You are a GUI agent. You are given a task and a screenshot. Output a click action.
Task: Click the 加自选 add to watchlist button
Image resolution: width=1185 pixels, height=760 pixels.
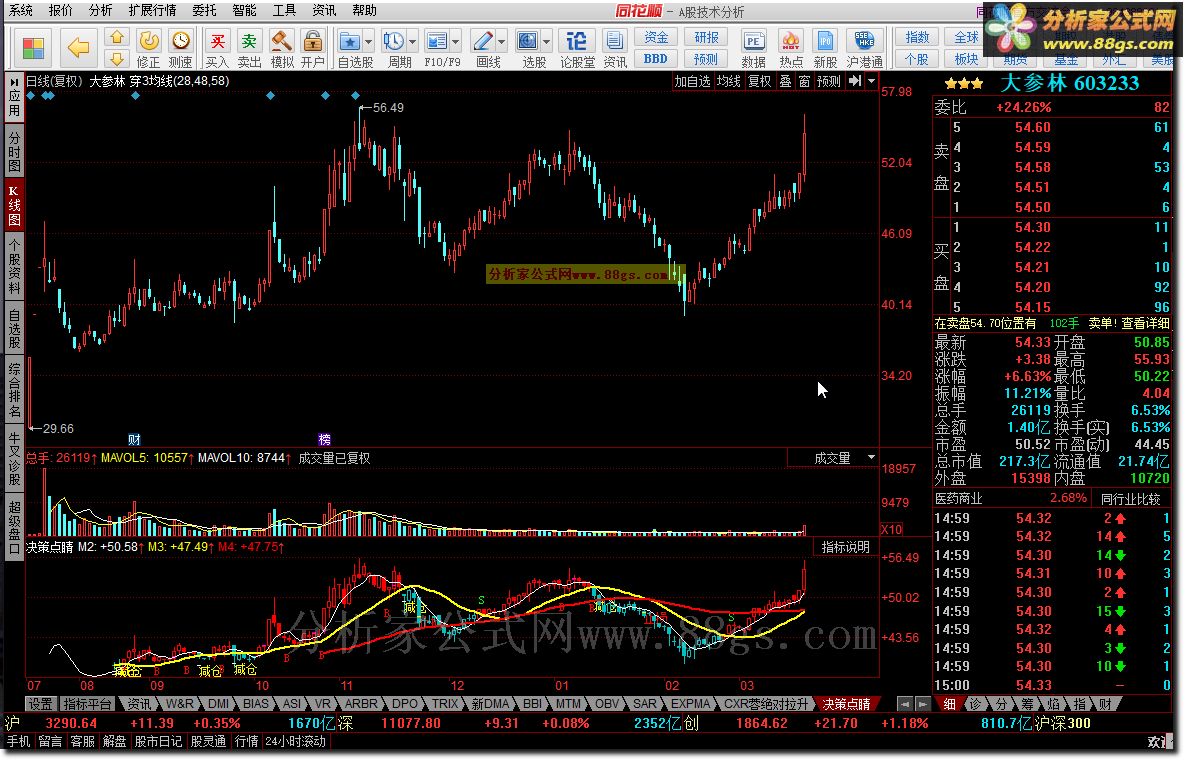(693, 81)
